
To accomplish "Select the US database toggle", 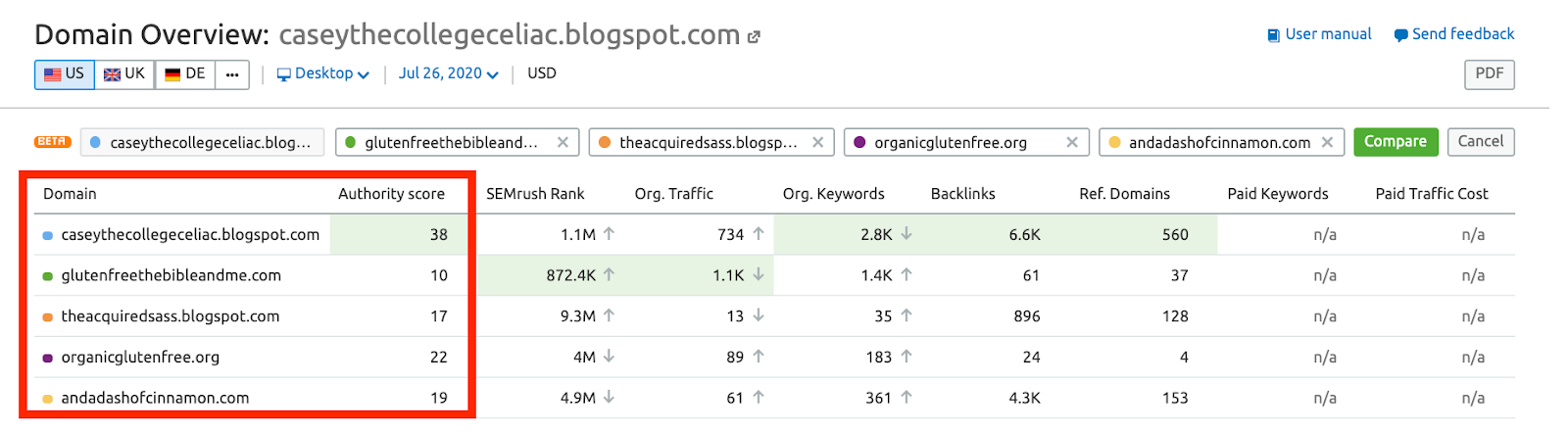I will (x=65, y=74).
